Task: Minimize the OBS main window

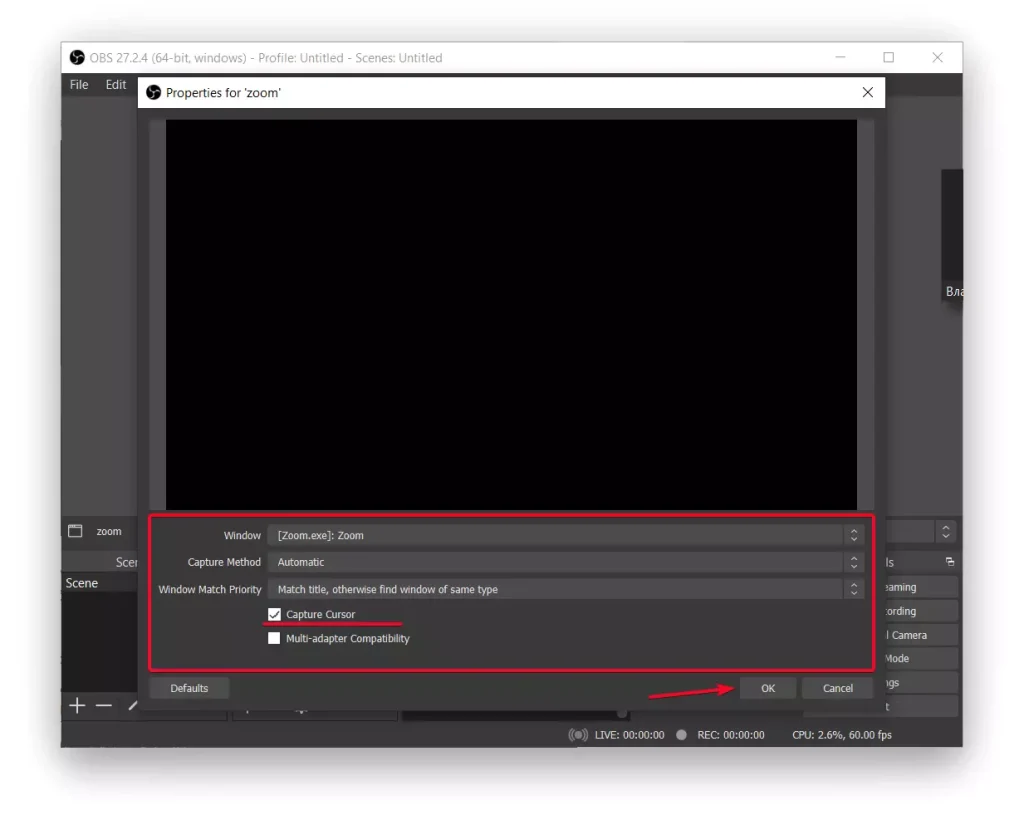Action: [840, 57]
